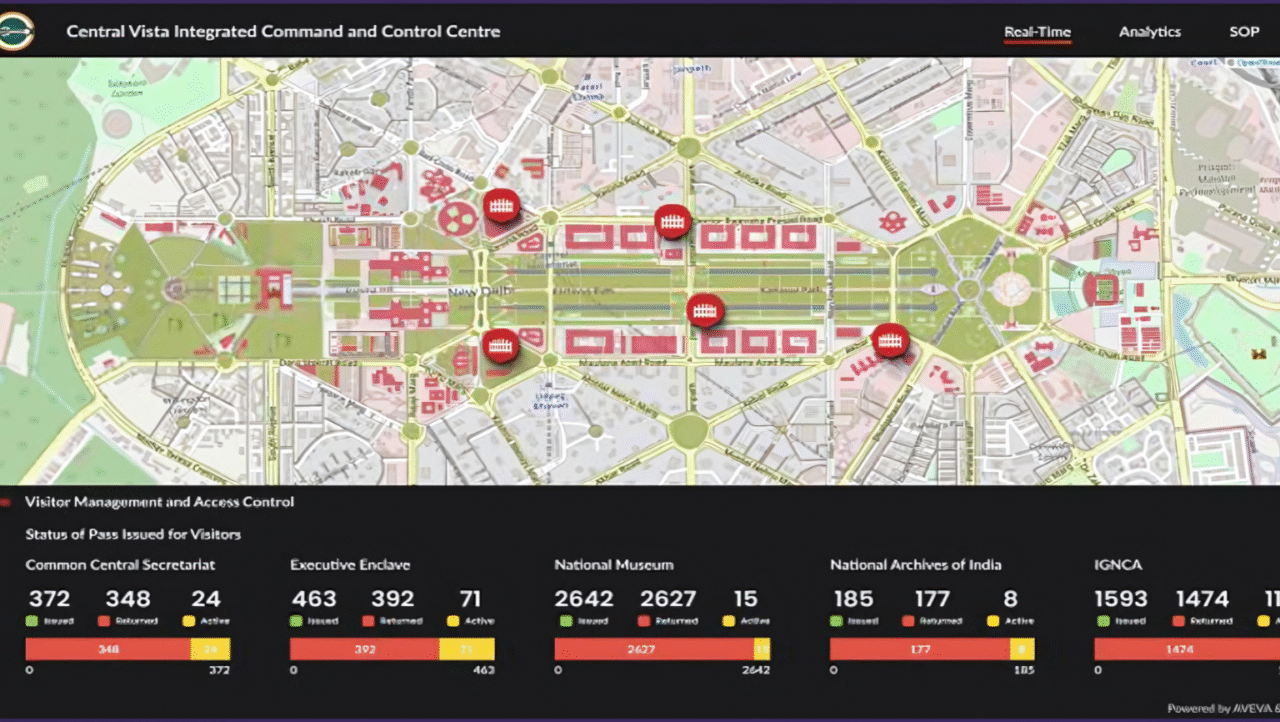Select the yellow 8 active bar segment

point(1022,649)
